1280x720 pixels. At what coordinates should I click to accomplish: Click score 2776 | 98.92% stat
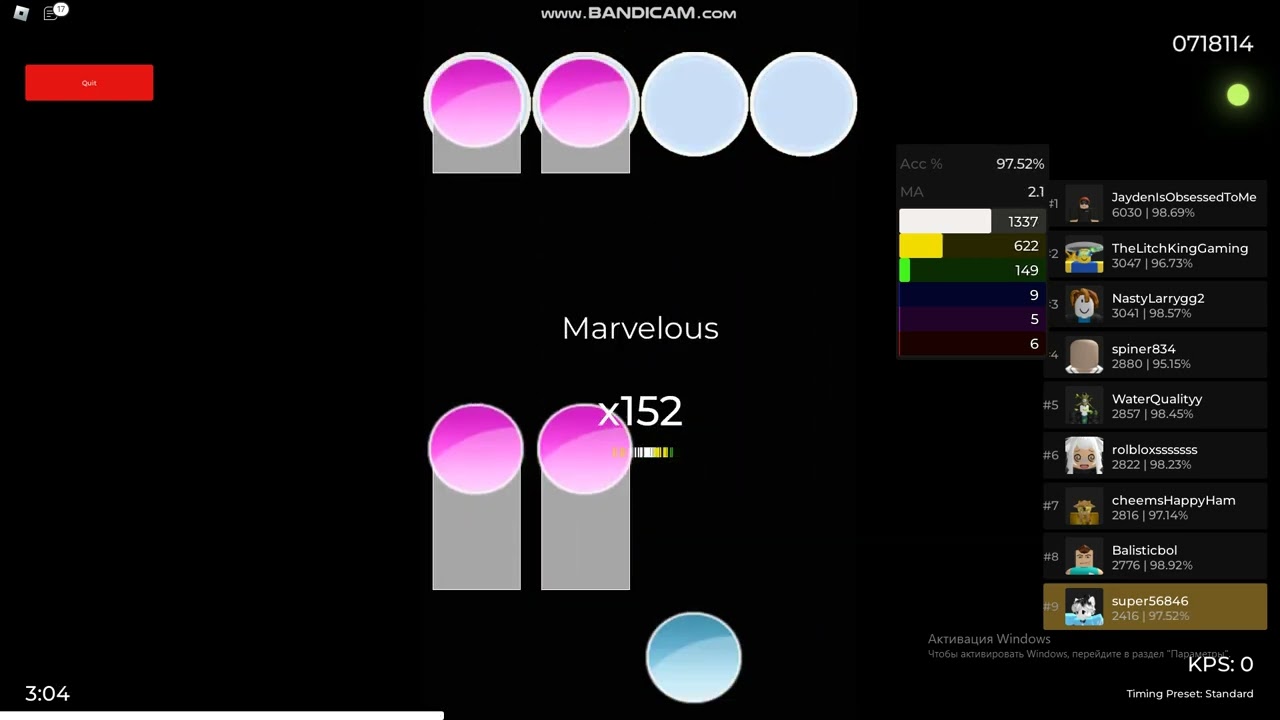tap(1152, 566)
